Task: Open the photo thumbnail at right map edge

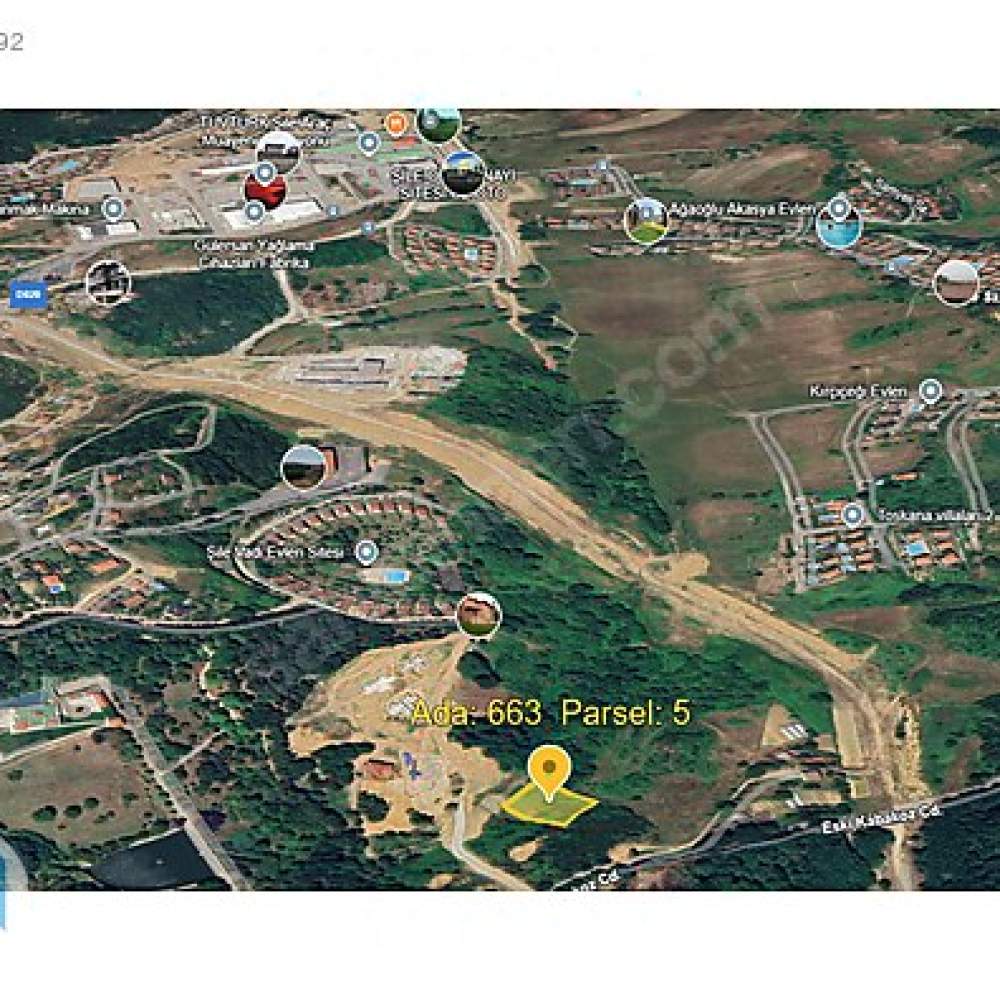Action: point(956,283)
